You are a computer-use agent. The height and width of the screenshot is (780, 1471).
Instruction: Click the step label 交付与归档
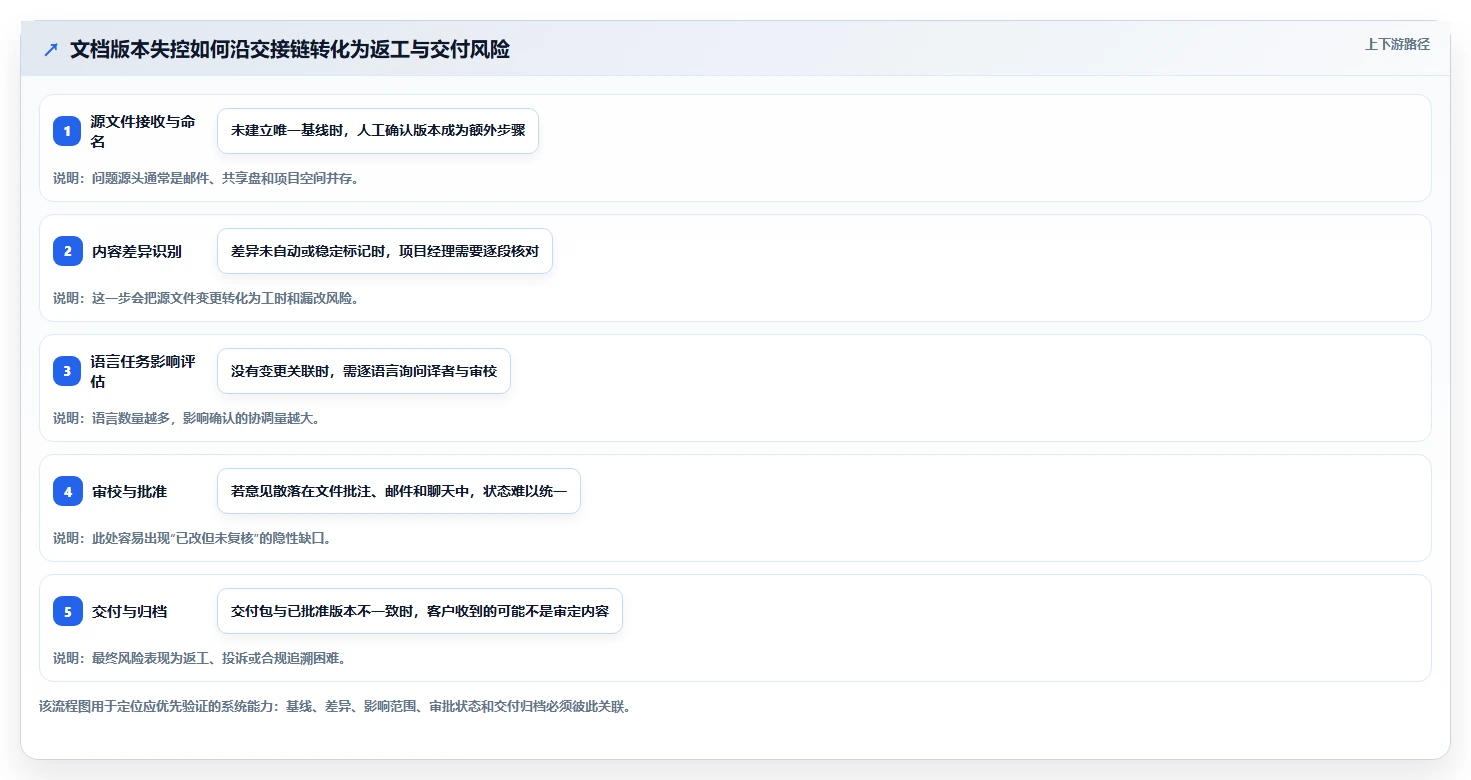coord(129,611)
